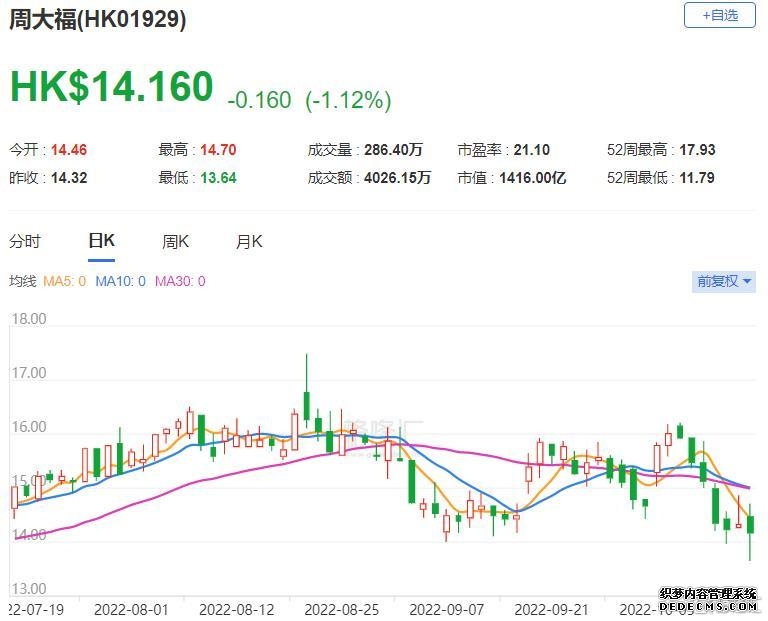
Task: Click the 今开 value 14.46
Action: coord(69,150)
